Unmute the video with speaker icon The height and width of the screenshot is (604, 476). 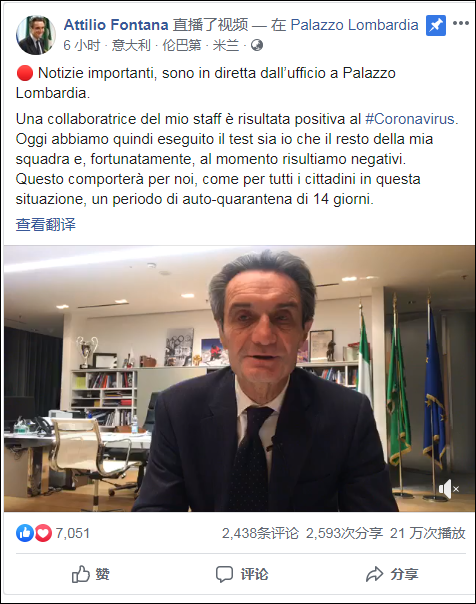tap(449, 489)
